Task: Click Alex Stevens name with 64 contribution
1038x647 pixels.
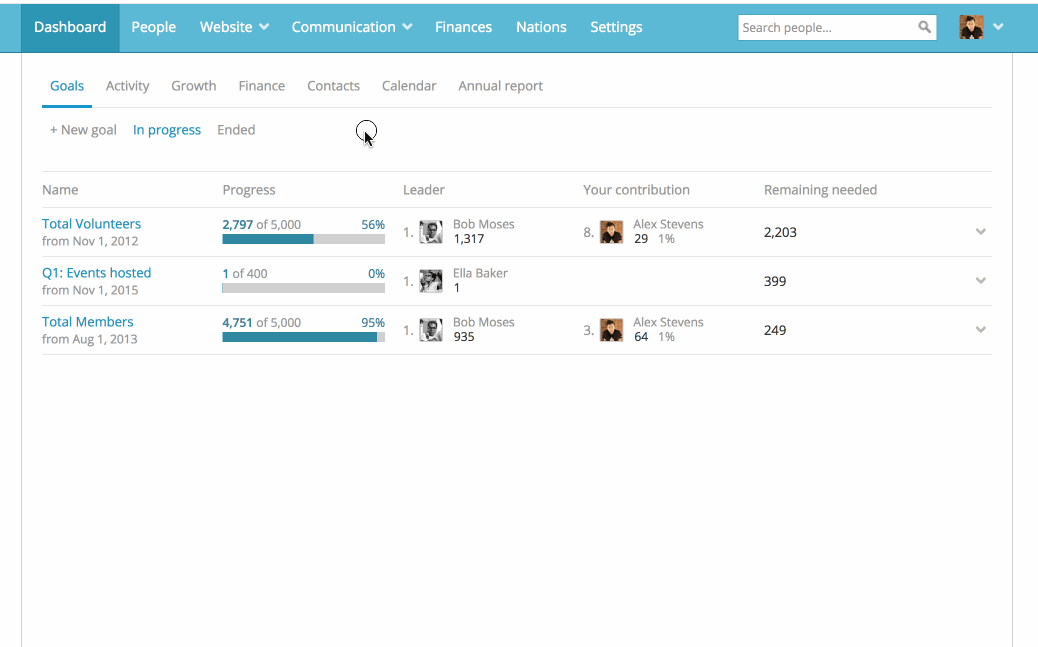Action: [x=668, y=322]
